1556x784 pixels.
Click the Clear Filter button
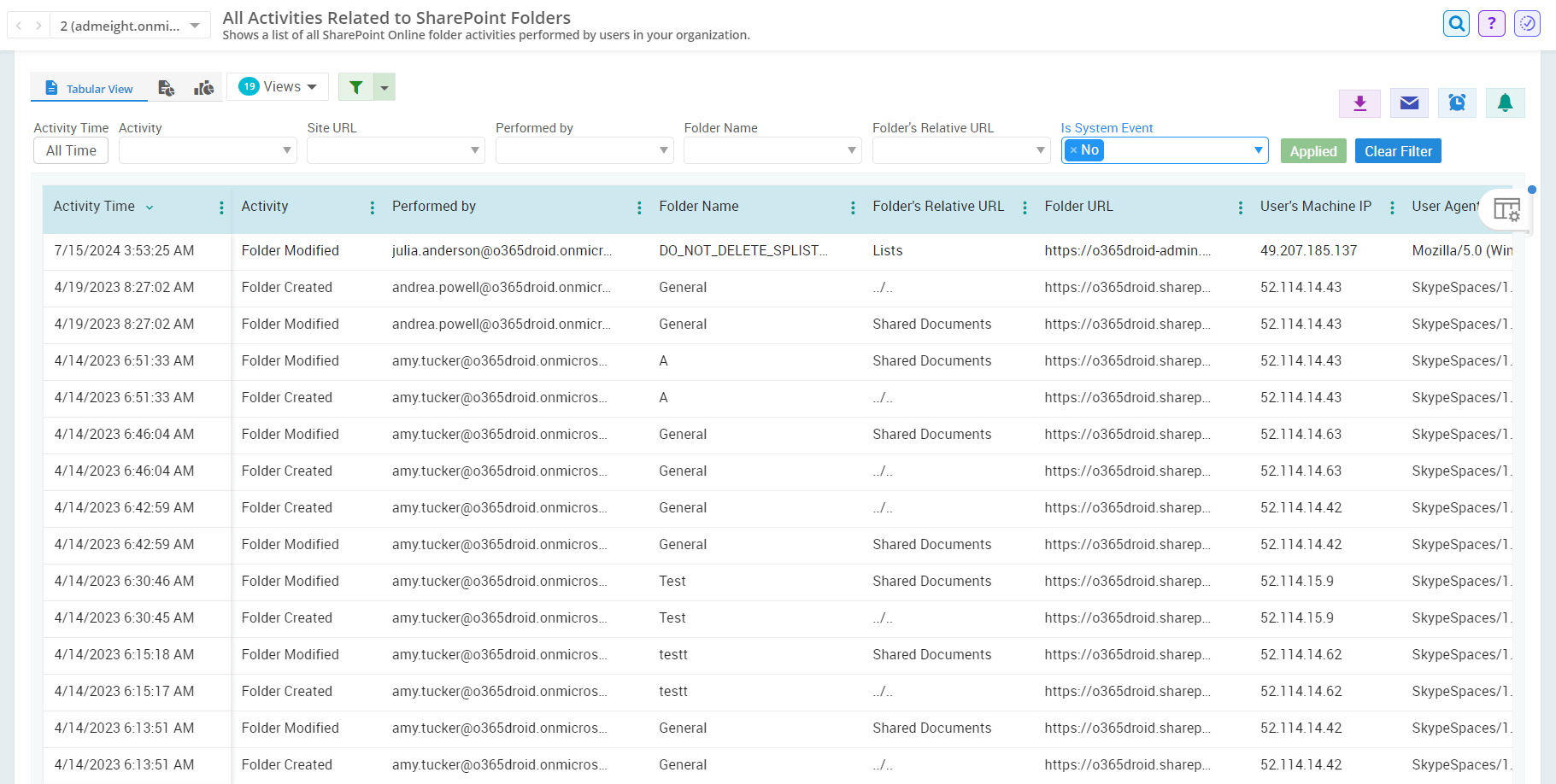(x=1398, y=151)
